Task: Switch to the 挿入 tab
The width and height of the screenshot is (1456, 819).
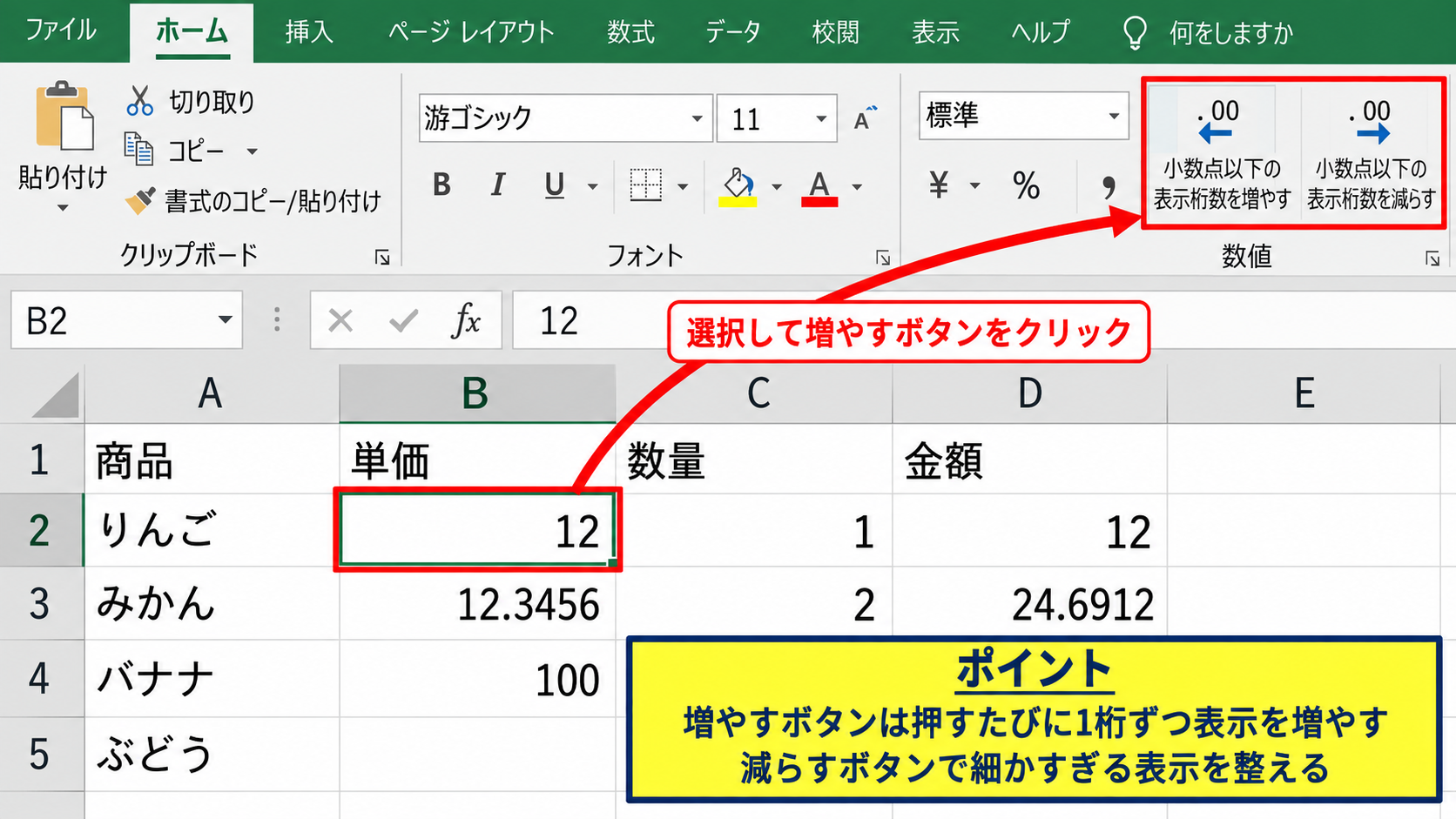Action: 309,32
